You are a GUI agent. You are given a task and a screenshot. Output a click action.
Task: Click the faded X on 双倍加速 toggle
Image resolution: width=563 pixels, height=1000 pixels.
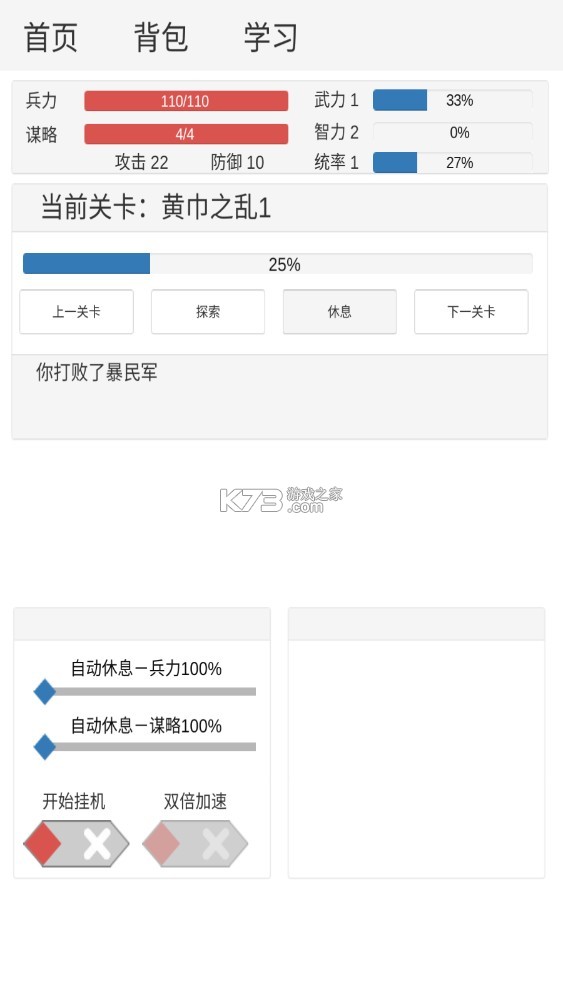[x=216, y=844]
